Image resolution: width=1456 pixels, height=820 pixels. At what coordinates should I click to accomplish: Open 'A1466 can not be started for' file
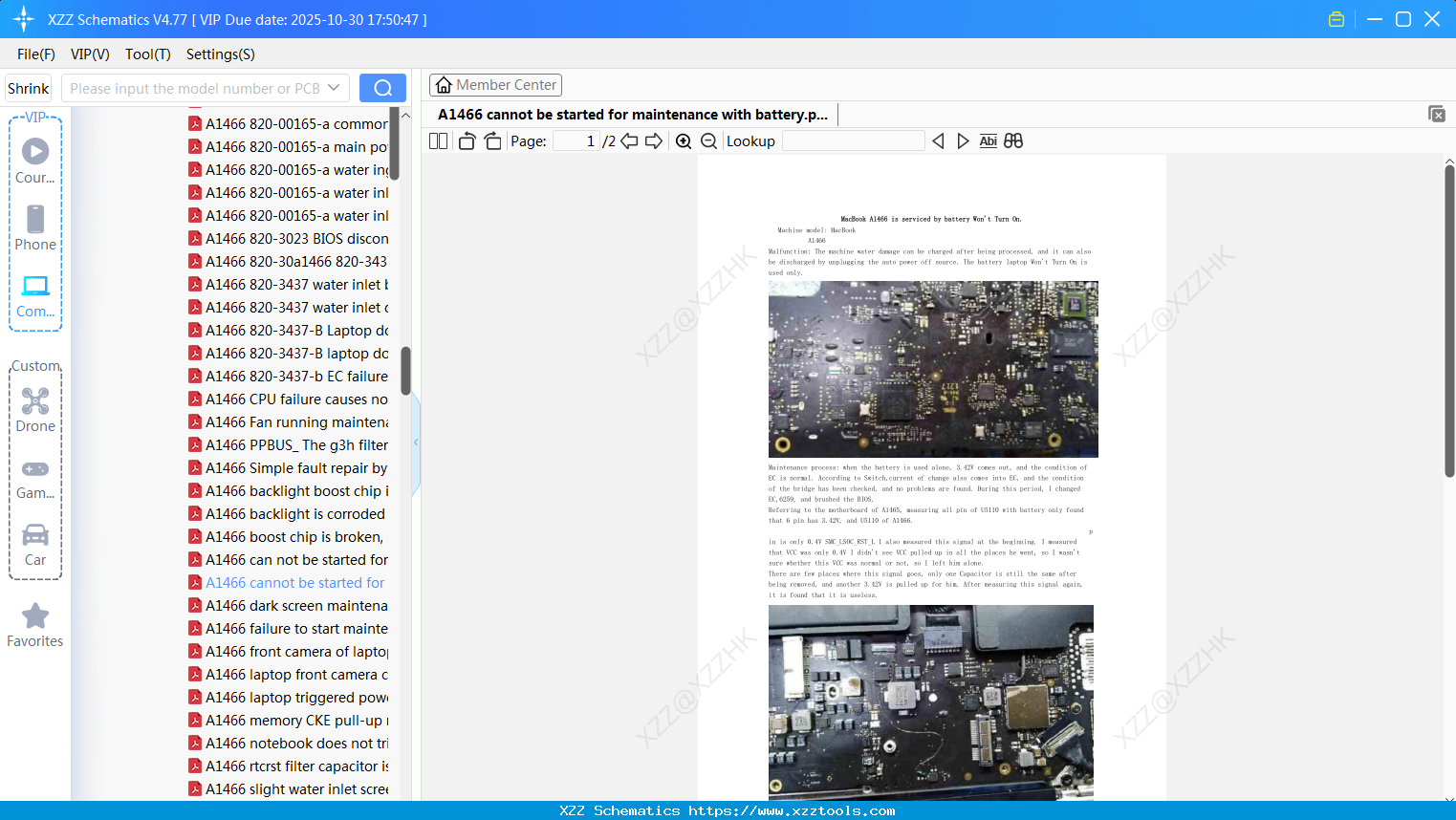point(288,560)
